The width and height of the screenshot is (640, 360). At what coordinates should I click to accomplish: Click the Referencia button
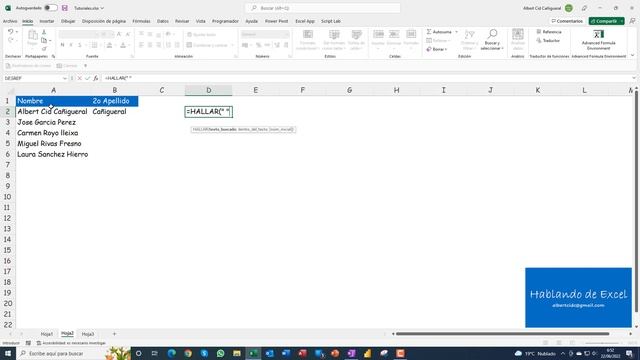point(549,32)
